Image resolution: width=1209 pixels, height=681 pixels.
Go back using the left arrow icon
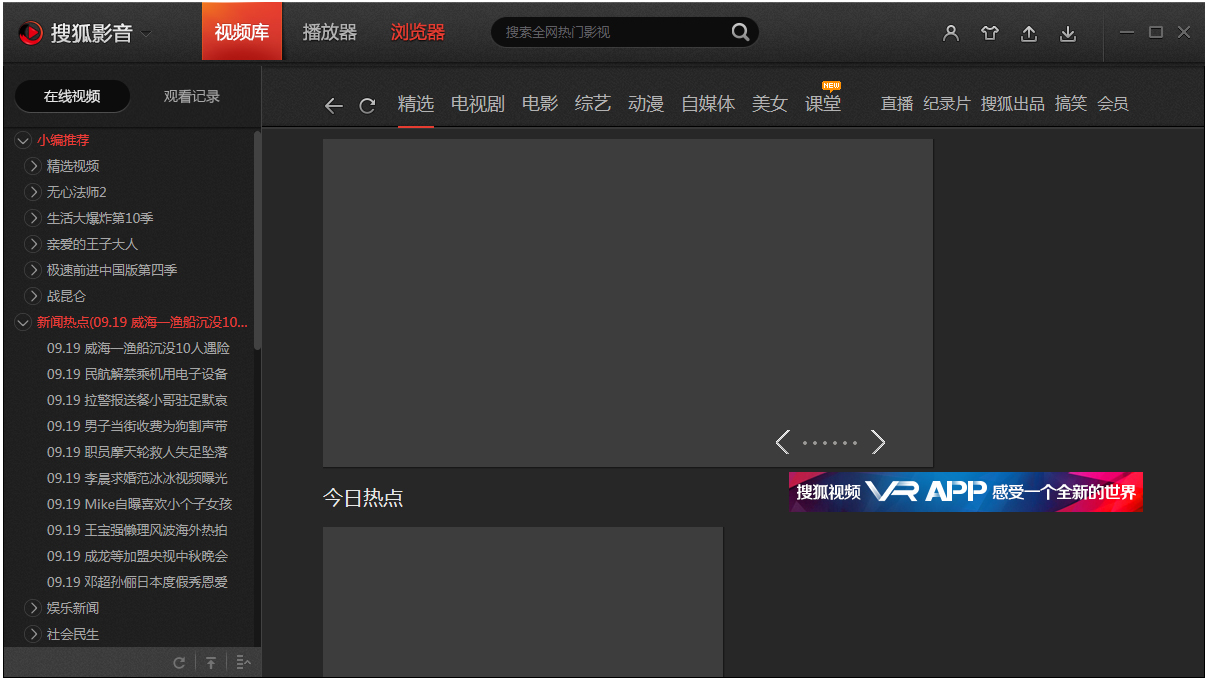(334, 105)
